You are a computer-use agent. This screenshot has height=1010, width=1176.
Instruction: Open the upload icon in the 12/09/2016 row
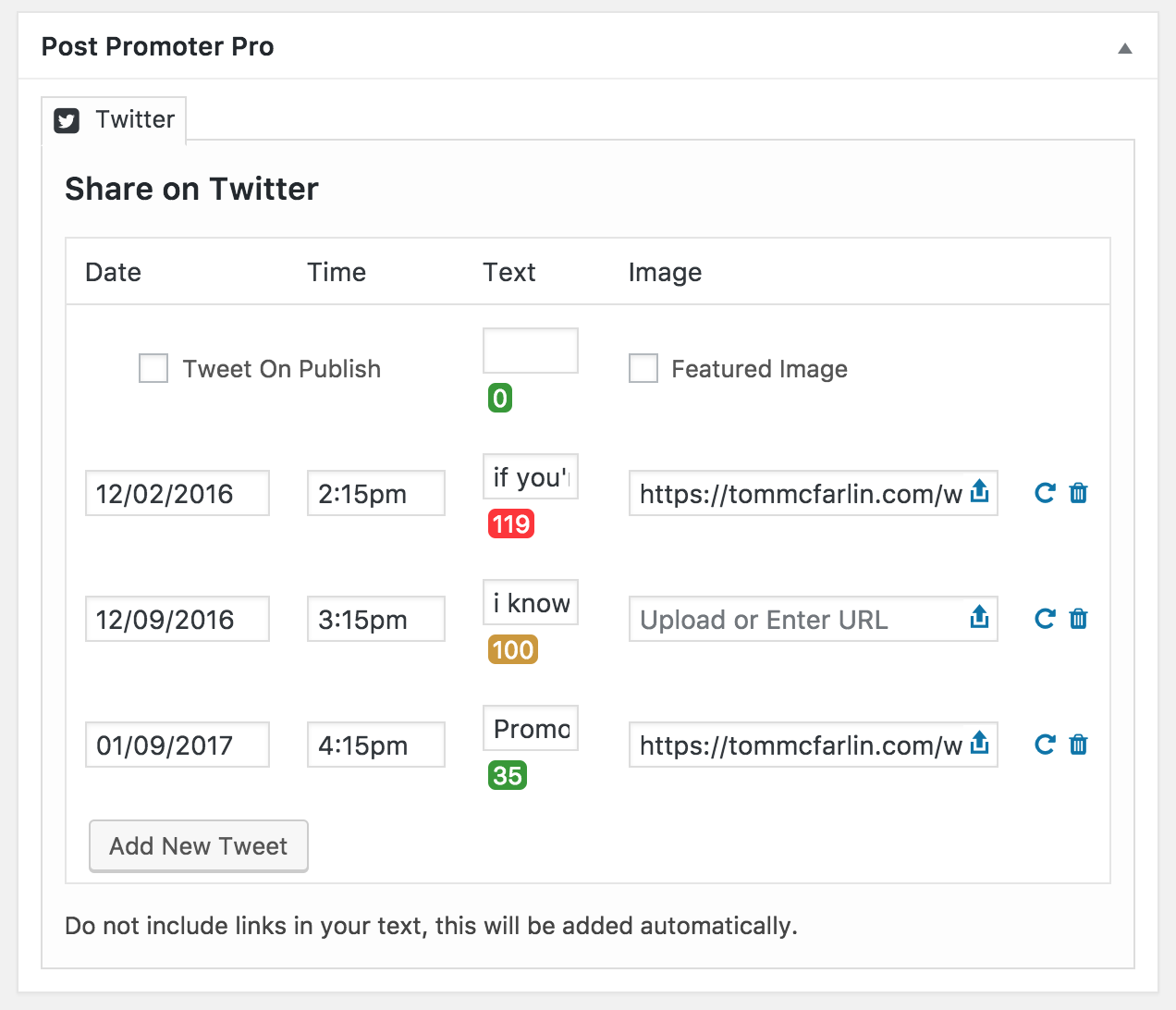tap(979, 619)
